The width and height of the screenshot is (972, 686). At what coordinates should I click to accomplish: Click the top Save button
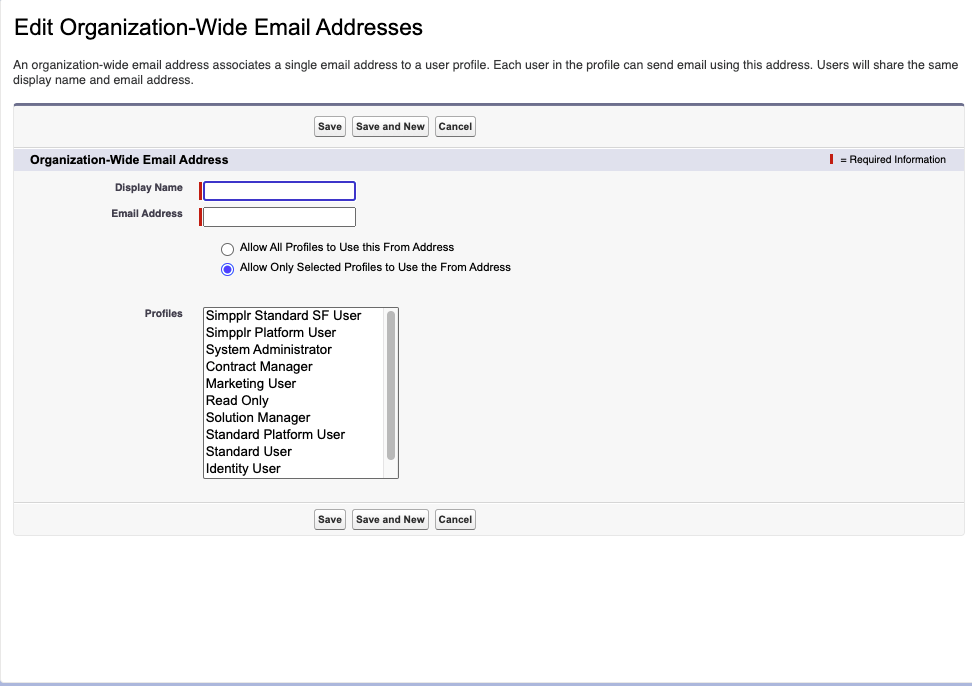(x=330, y=126)
